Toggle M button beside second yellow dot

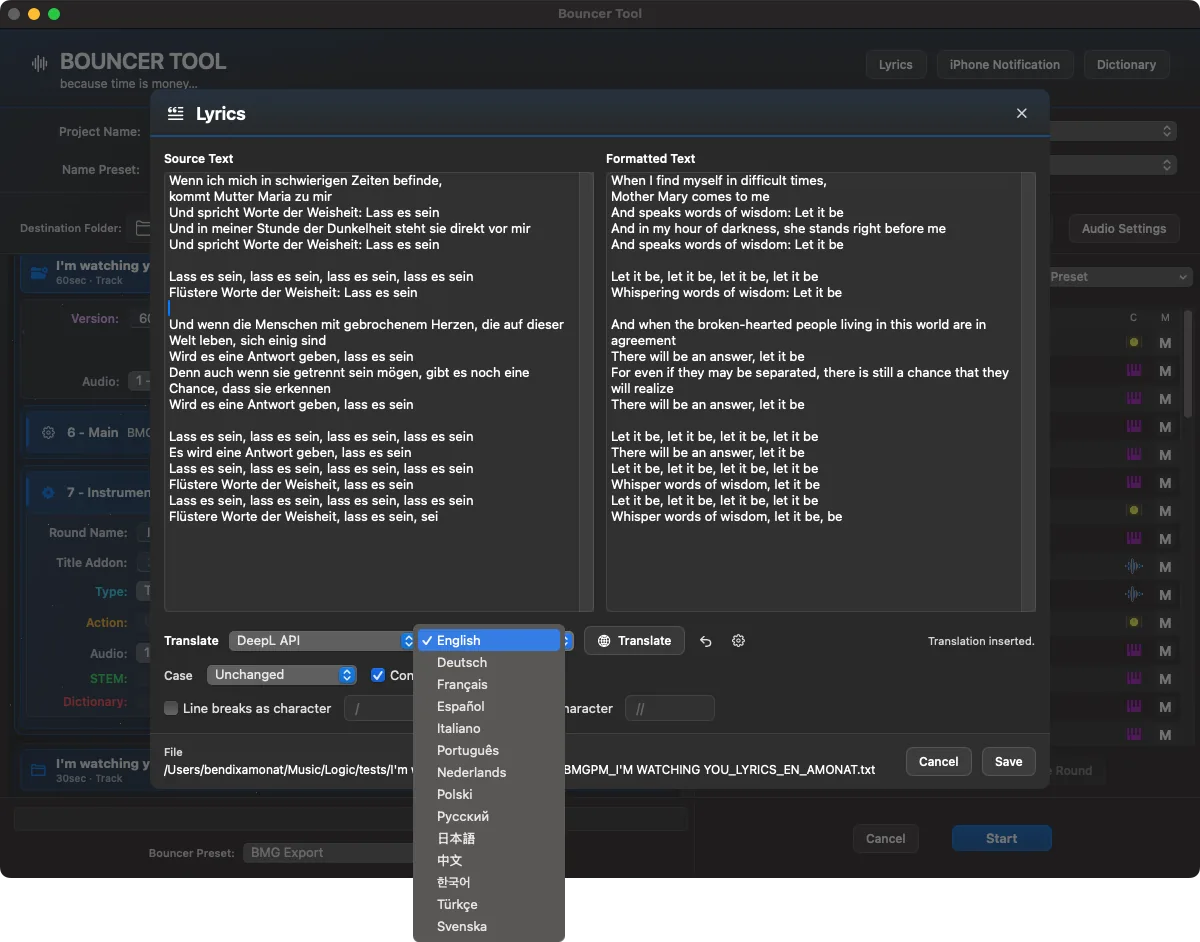coord(1165,511)
